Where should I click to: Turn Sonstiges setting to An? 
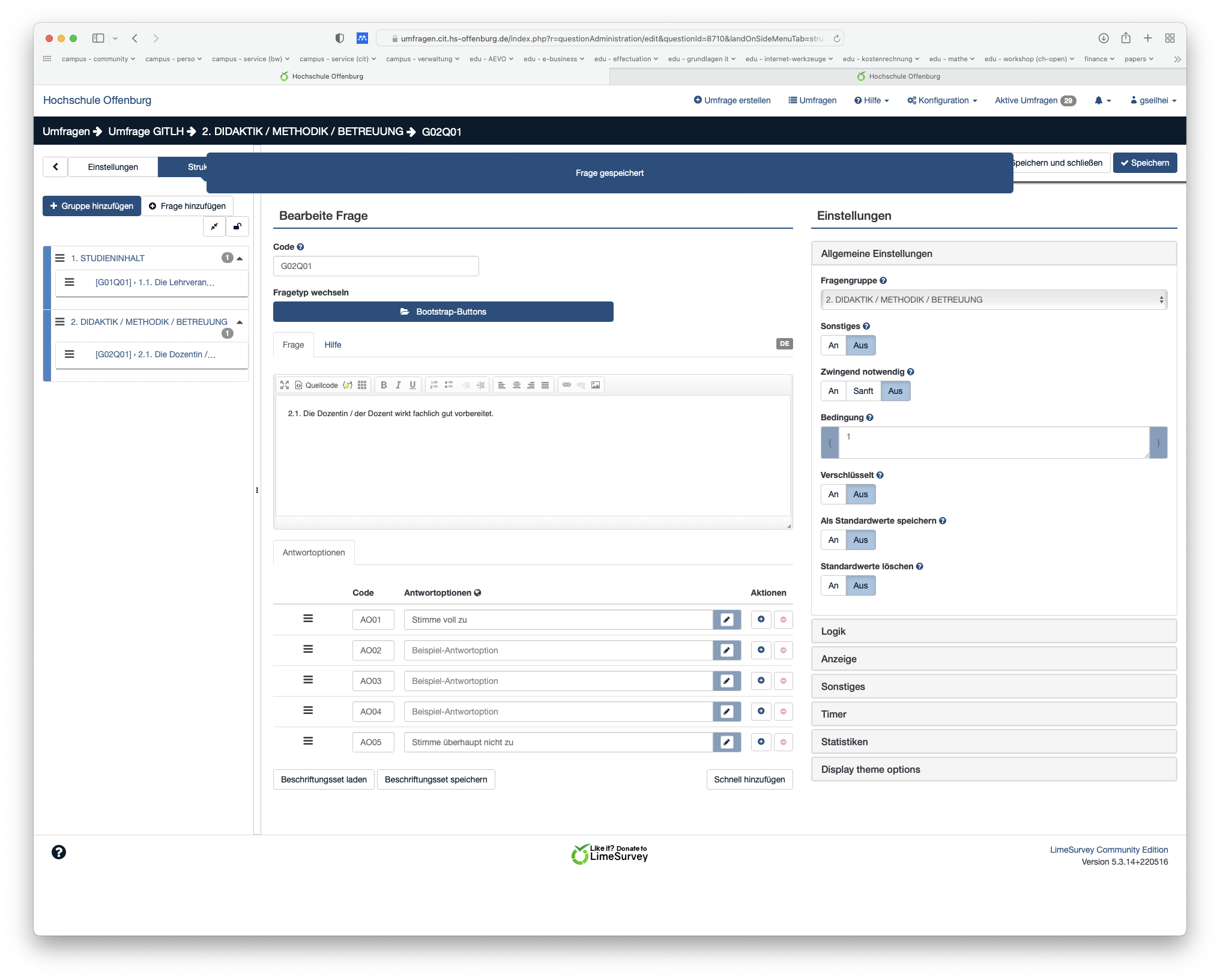833,345
